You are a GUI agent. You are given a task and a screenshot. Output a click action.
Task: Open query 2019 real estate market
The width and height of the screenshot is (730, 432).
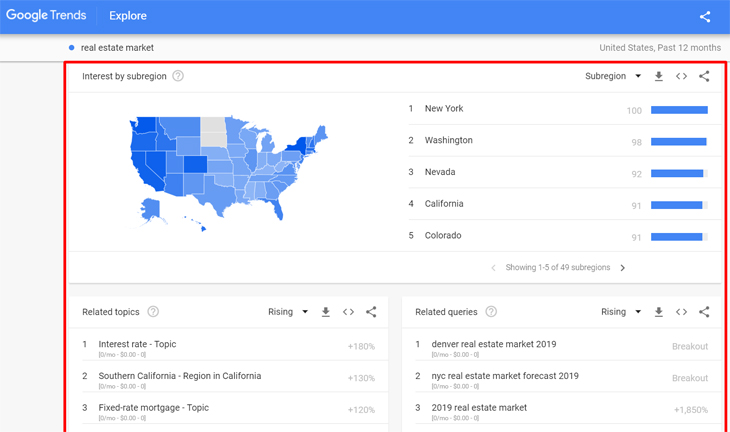479,407
